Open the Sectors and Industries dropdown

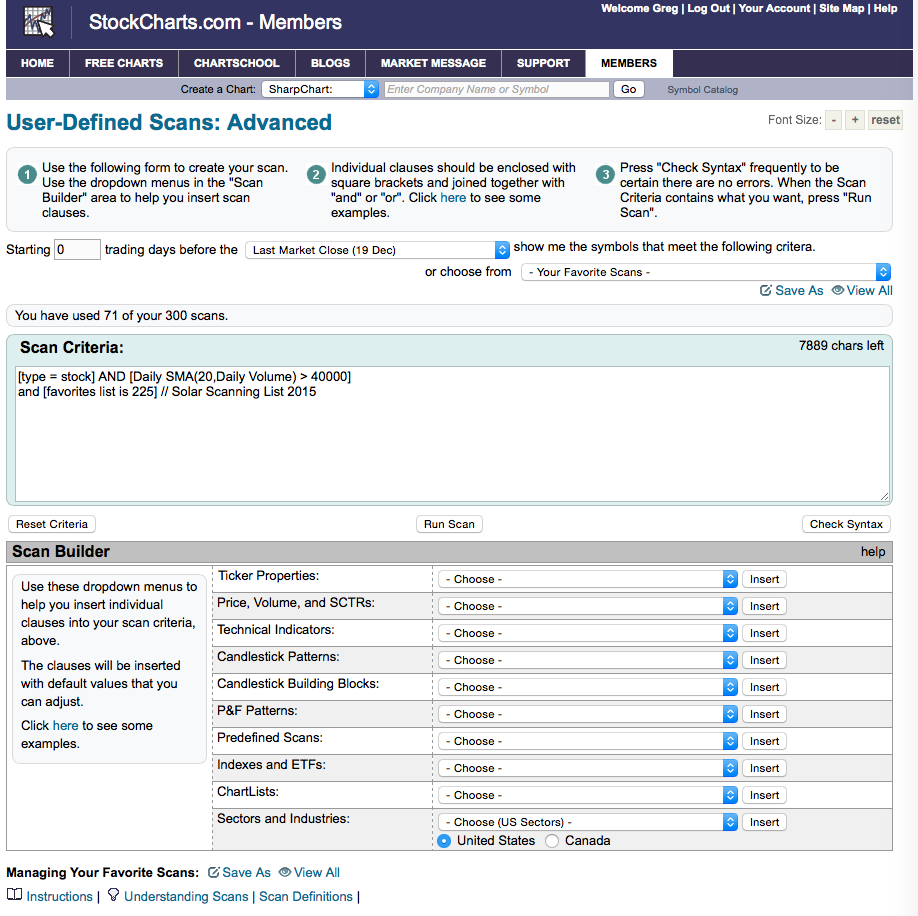[x=588, y=822]
